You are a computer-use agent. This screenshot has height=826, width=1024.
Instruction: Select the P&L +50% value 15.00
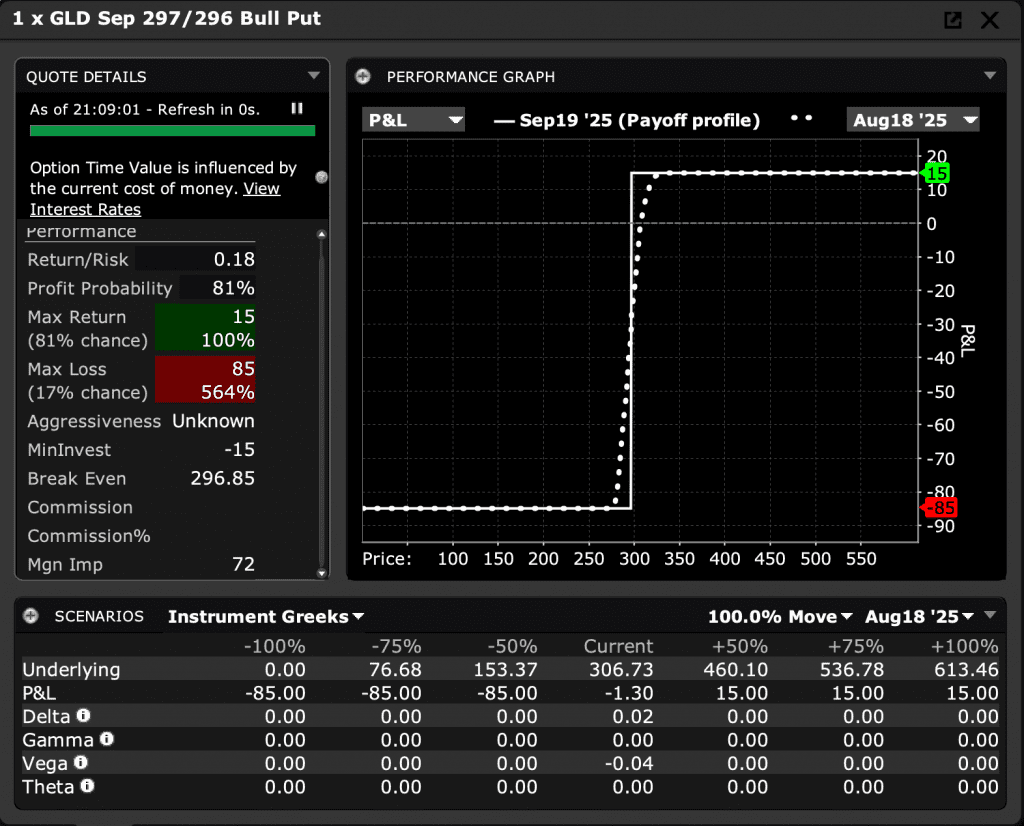(x=742, y=693)
